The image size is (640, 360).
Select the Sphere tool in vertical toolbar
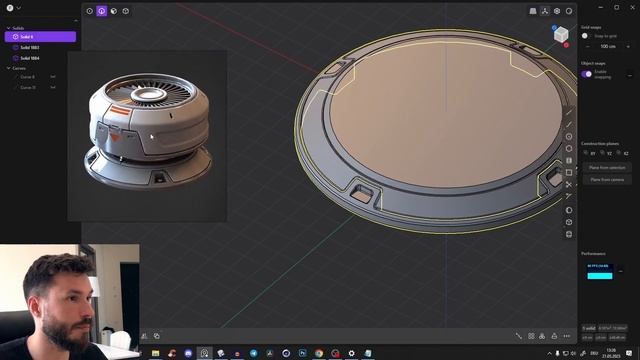(x=569, y=210)
